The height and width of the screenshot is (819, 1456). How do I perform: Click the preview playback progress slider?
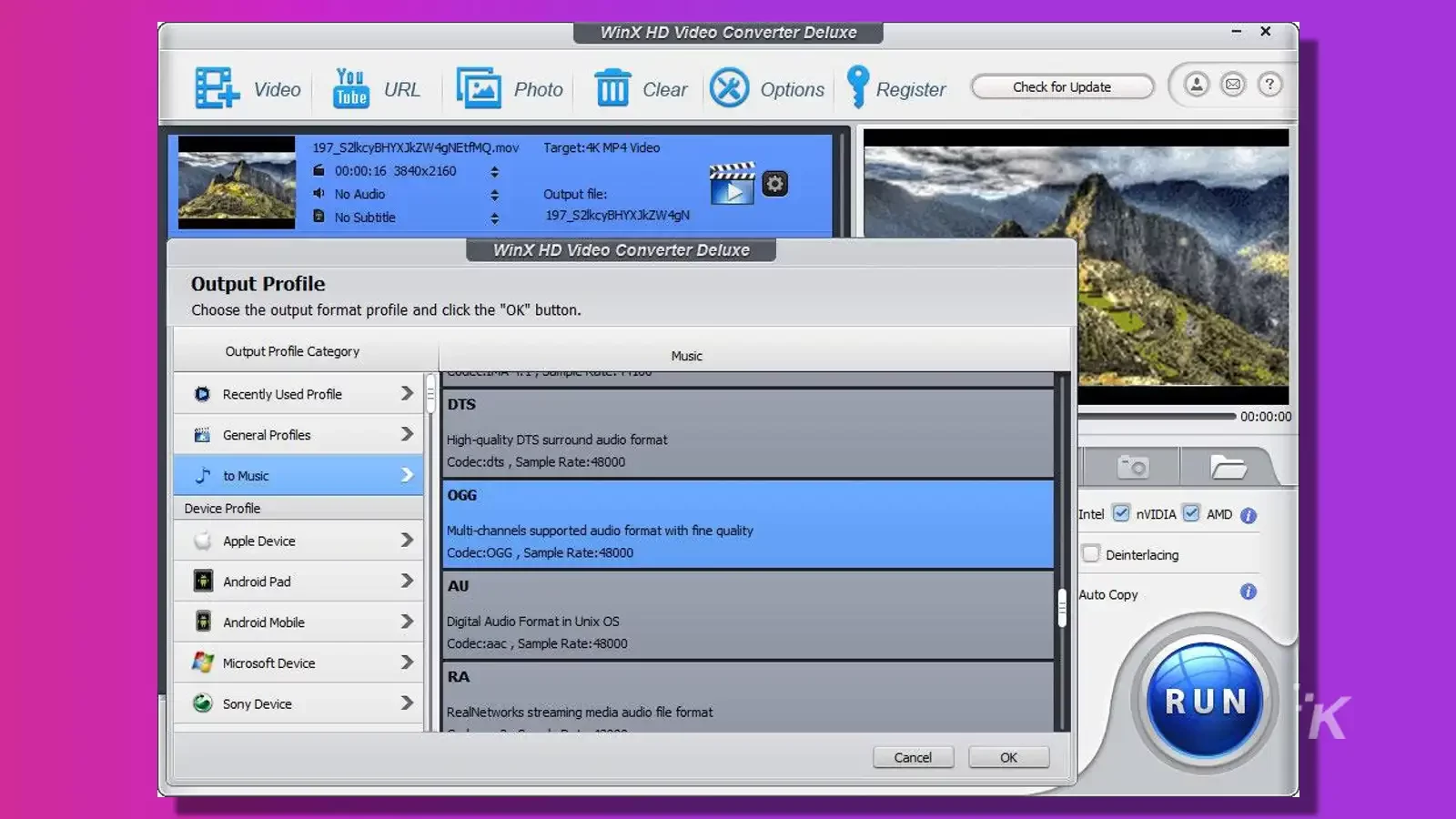point(1157,417)
